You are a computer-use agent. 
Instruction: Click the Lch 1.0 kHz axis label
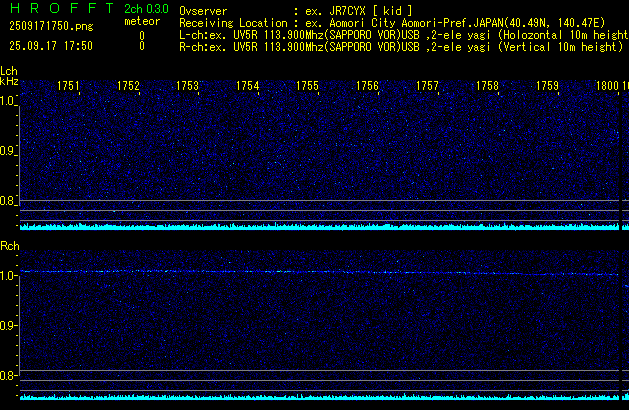click(x=8, y=101)
